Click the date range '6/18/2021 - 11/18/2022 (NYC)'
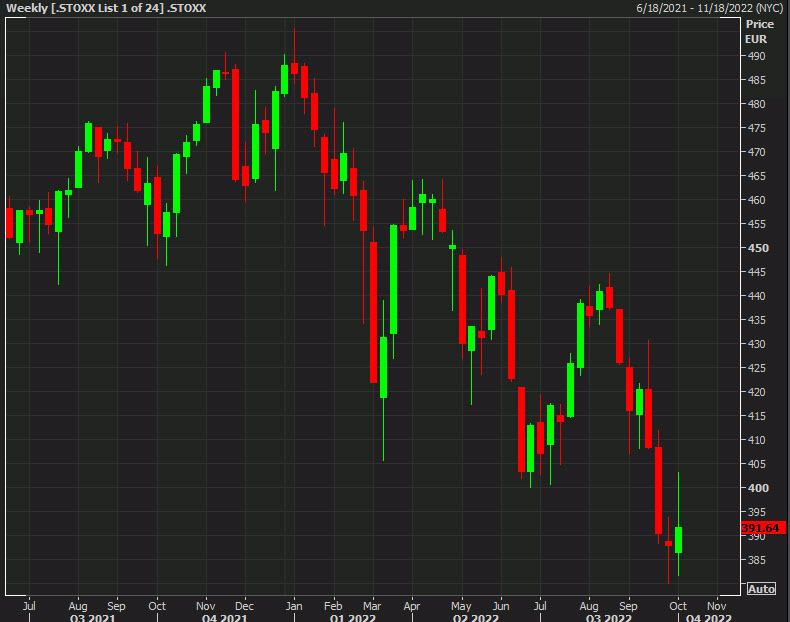790x622 pixels. (710, 8)
